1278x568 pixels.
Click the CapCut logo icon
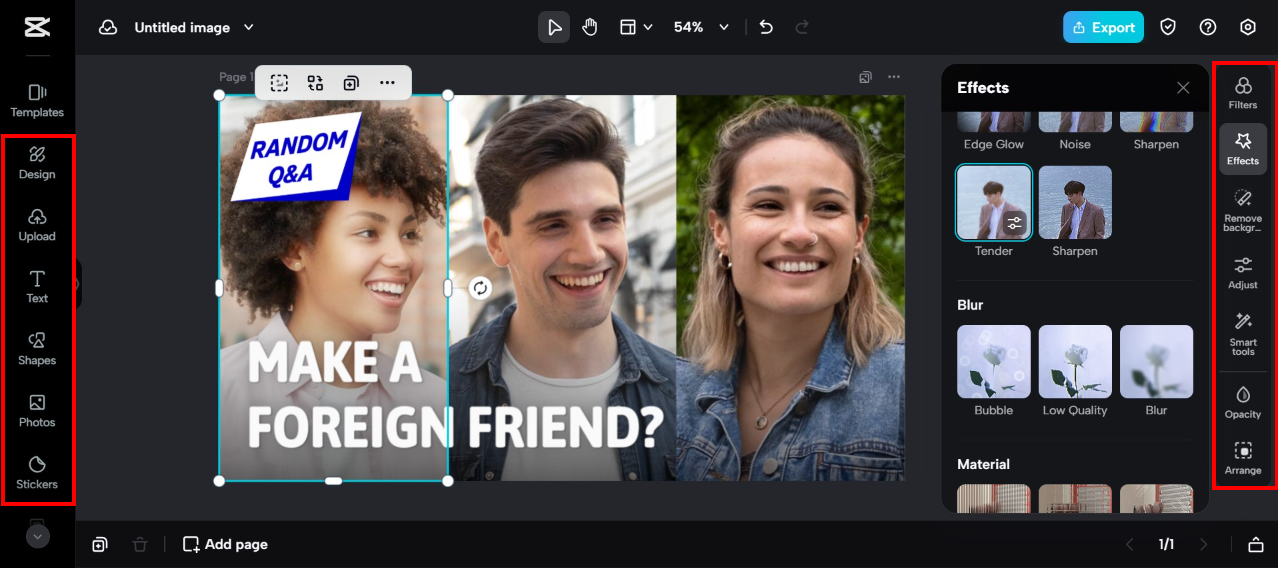37,27
